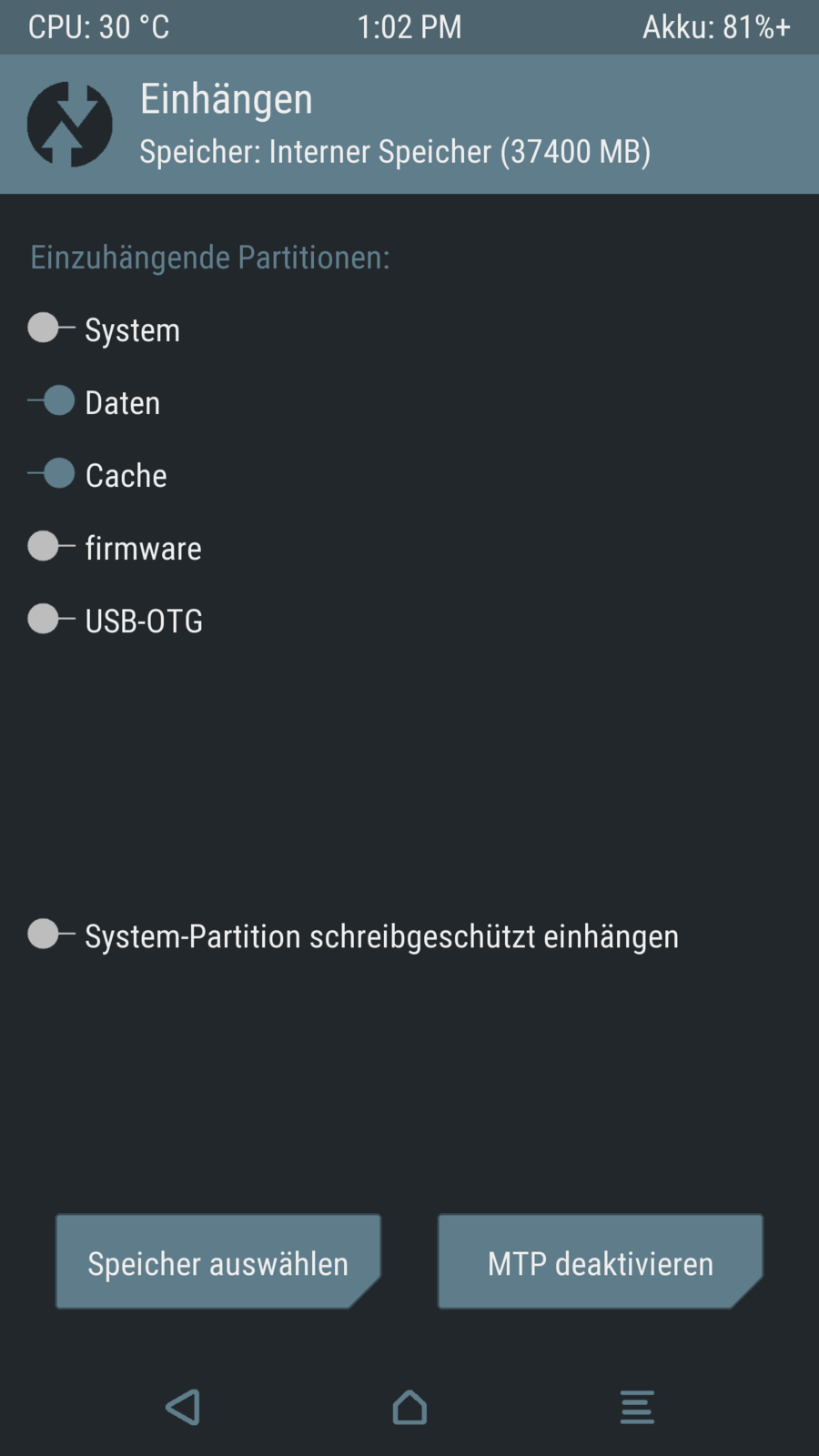The image size is (819, 1456).
Task: Tap the Akku battery percentage indicator
Action: (716, 27)
